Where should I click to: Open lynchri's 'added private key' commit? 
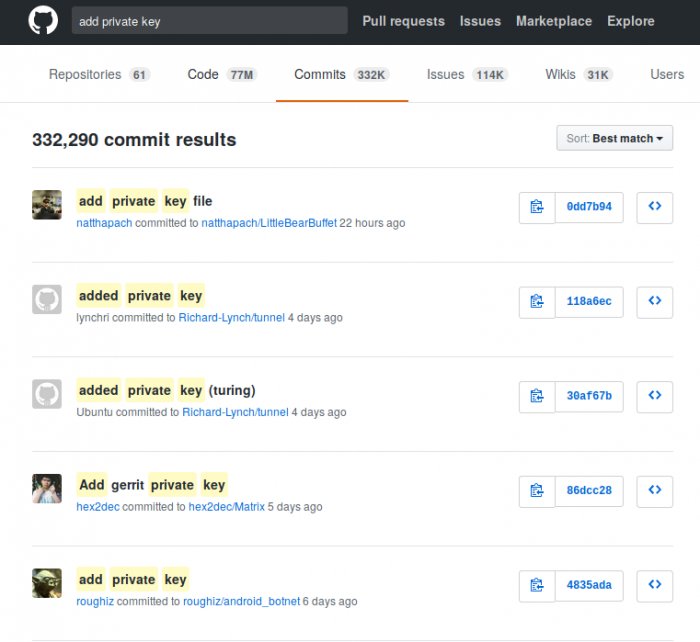tap(141, 296)
